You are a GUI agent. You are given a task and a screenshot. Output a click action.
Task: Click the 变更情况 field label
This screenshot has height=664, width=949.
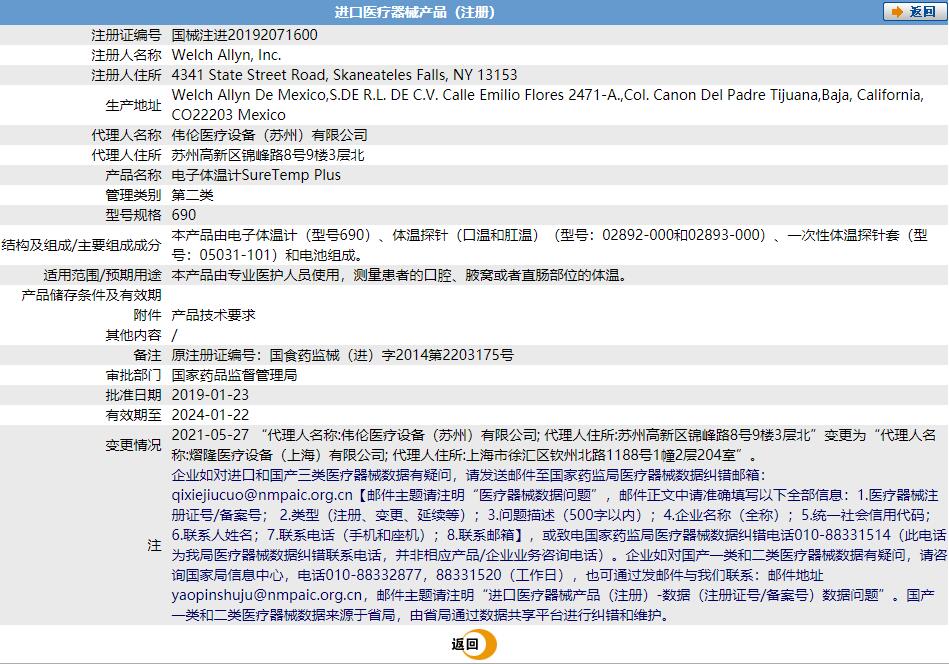(x=133, y=445)
